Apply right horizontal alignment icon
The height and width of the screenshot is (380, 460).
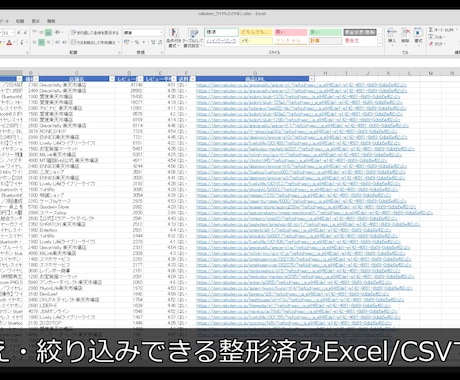pyautogui.click(x=48, y=42)
